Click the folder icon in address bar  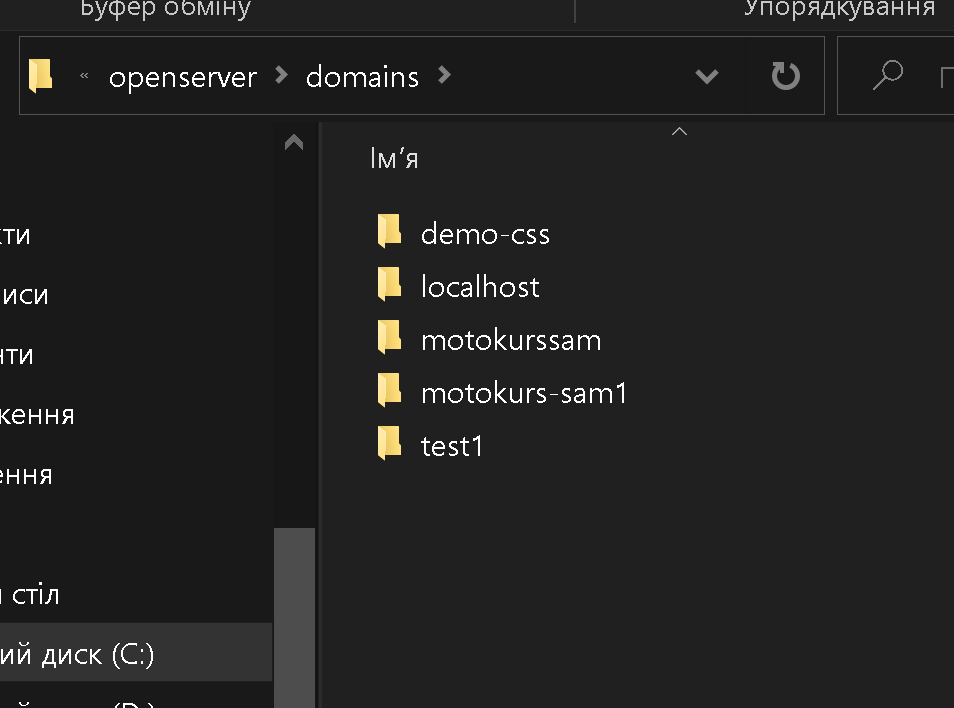40,76
